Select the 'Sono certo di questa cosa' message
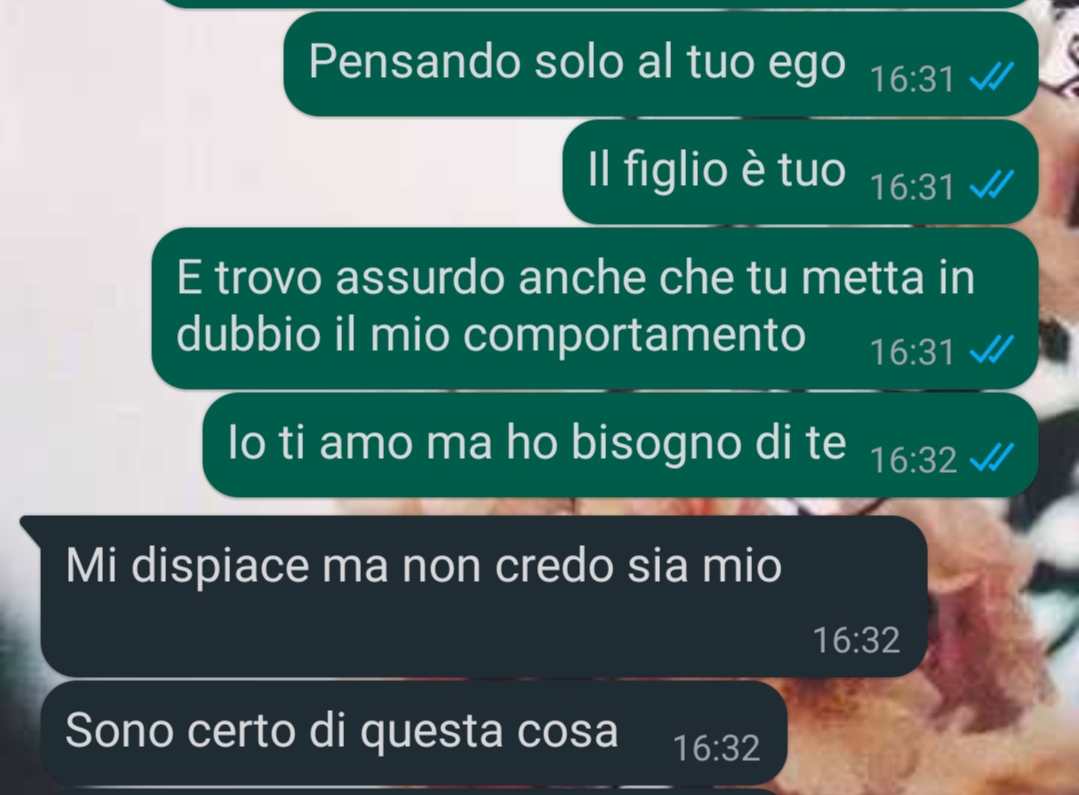Viewport: 1079px width, 795px height. pos(414,732)
